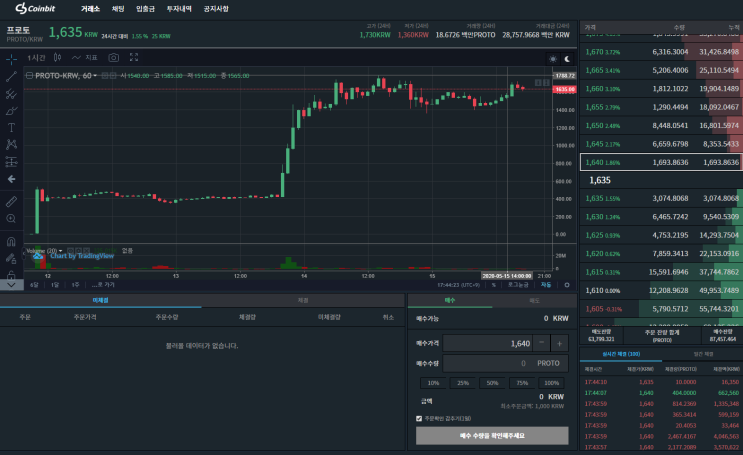Switch chart to light sun theme
The height and width of the screenshot is (455, 743).
click(553, 59)
